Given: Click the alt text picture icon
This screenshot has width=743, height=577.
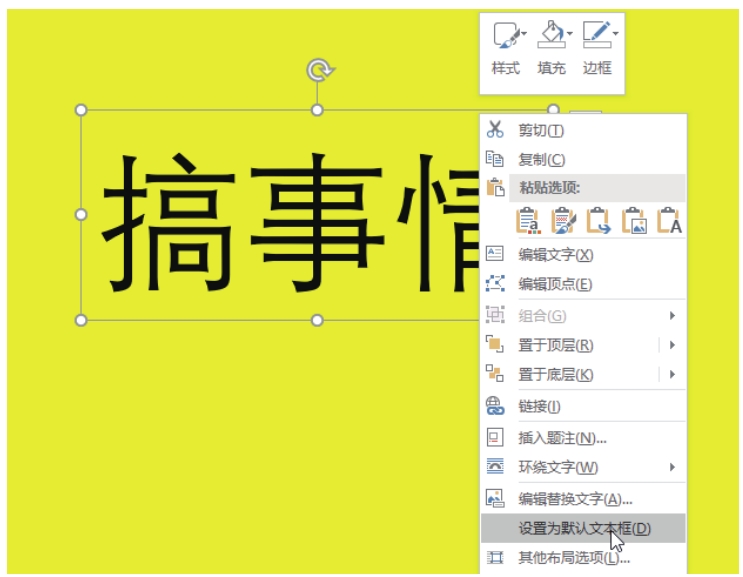Looking at the screenshot, I should 495,498.
